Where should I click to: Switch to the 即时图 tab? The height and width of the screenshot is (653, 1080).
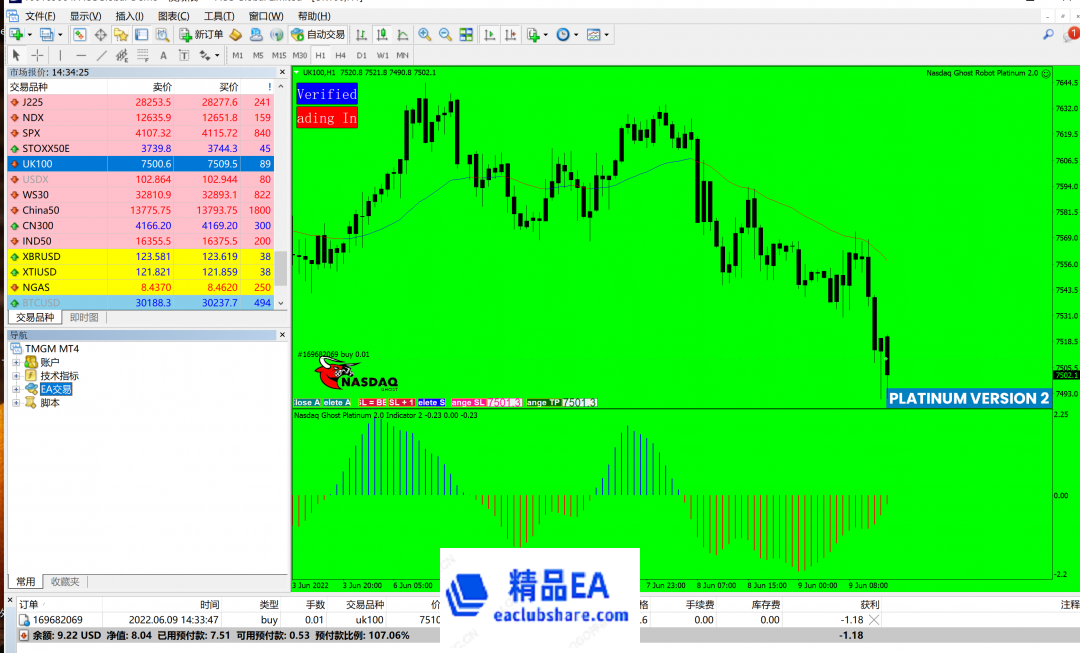point(84,318)
